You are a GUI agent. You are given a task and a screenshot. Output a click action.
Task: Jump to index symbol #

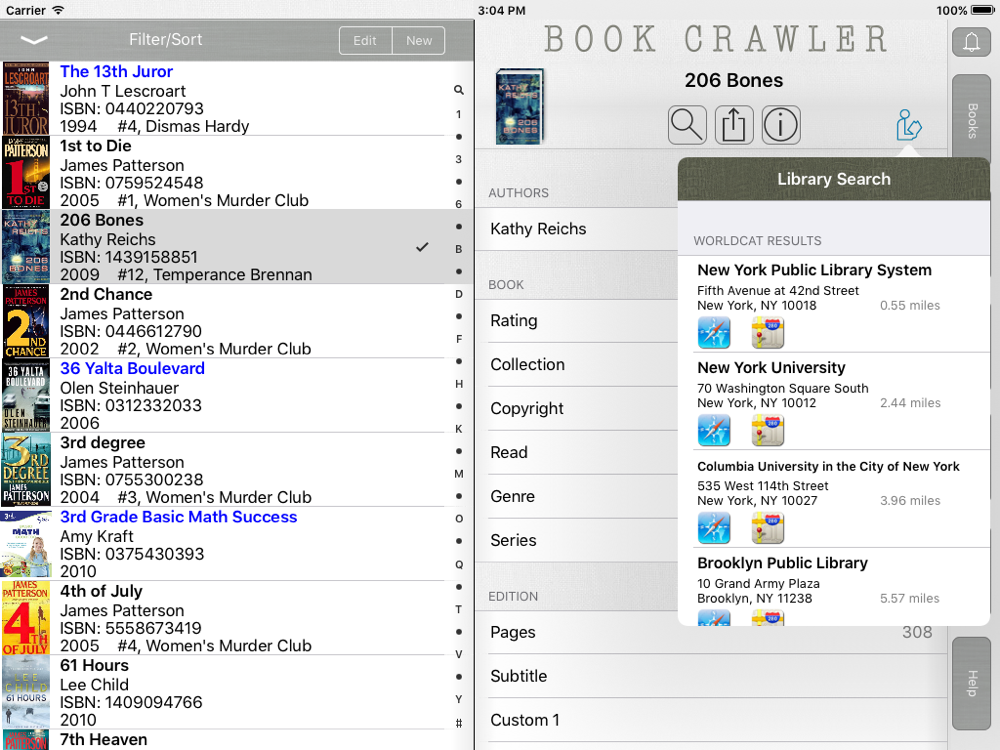pos(459,723)
